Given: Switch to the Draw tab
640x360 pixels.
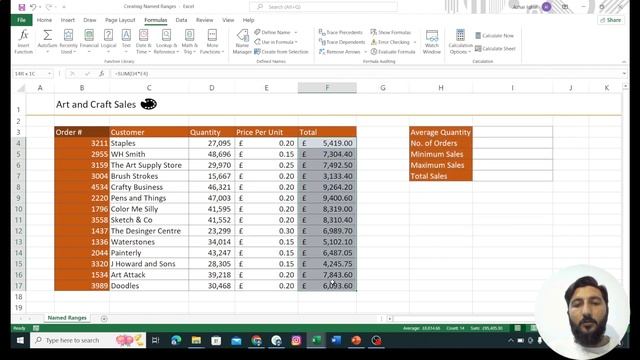Looking at the screenshot, I should (x=89, y=20).
